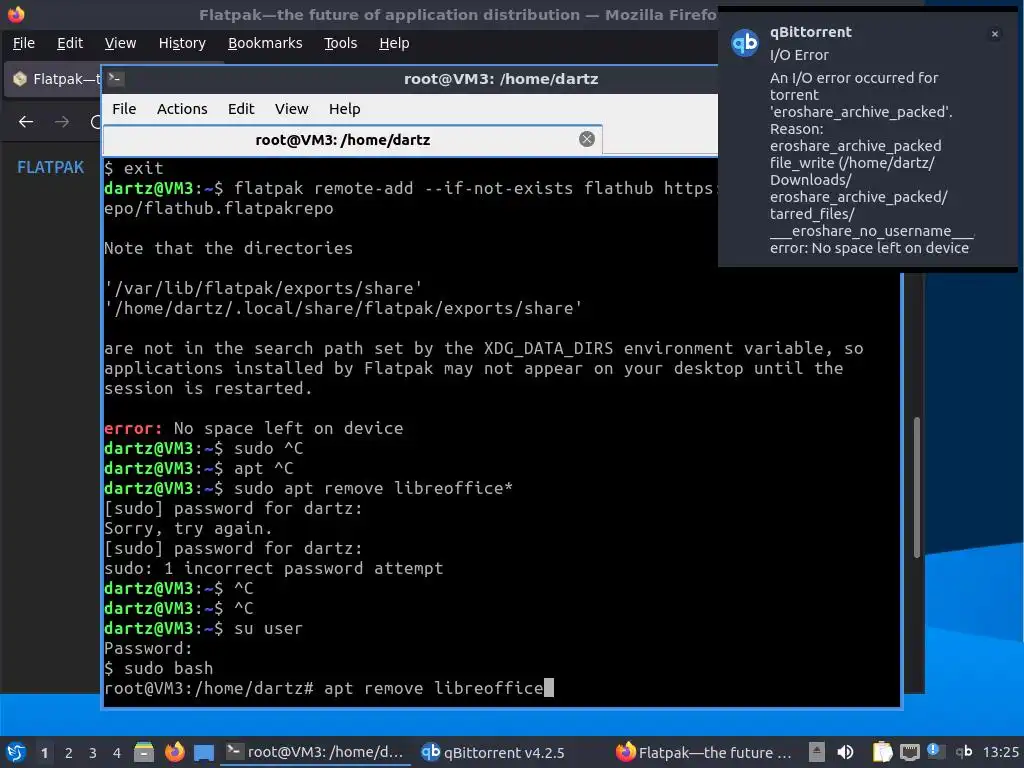Open the volume control tray icon
The image size is (1024, 768).
pos(846,752)
